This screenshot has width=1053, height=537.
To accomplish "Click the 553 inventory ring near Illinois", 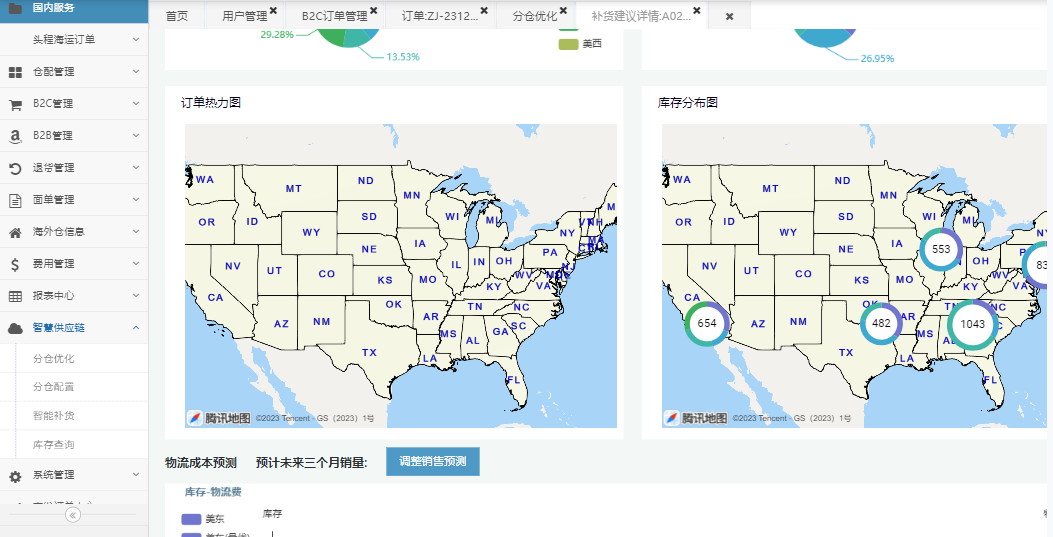I will (x=941, y=249).
